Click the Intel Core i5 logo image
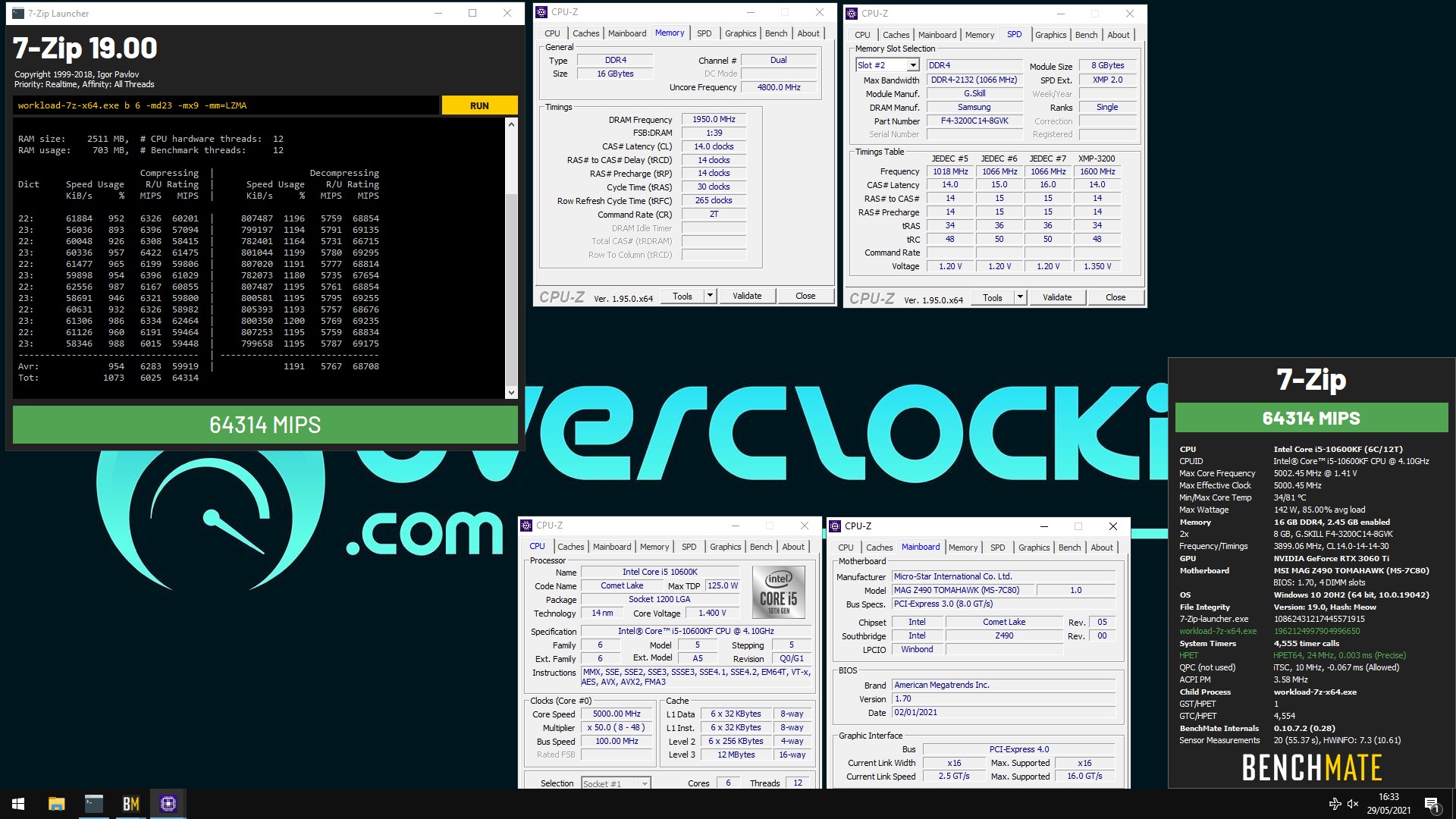This screenshot has height=819, width=1456. click(778, 591)
